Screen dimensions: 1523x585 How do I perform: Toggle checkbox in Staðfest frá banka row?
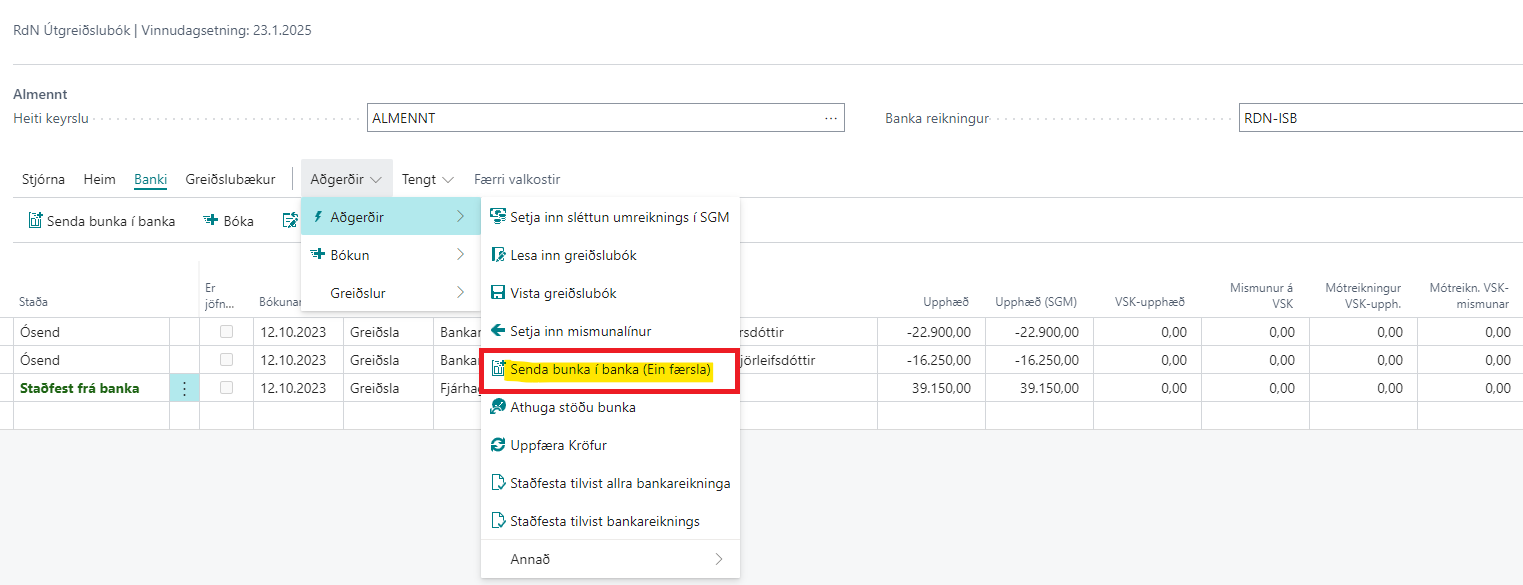click(x=227, y=388)
